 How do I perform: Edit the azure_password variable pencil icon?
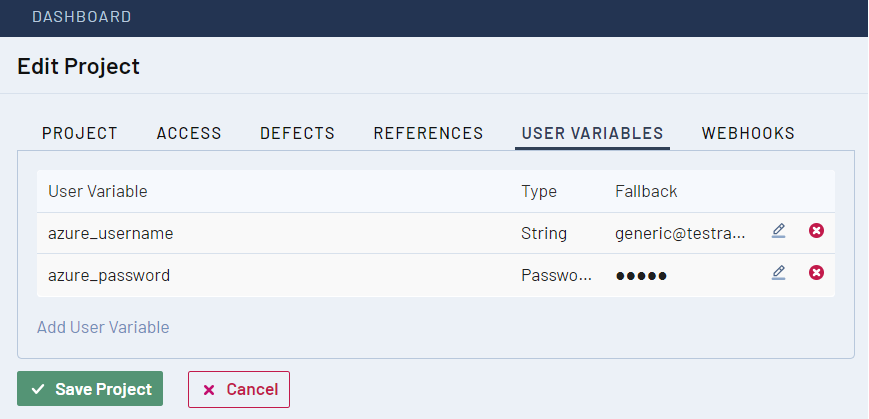tap(778, 272)
